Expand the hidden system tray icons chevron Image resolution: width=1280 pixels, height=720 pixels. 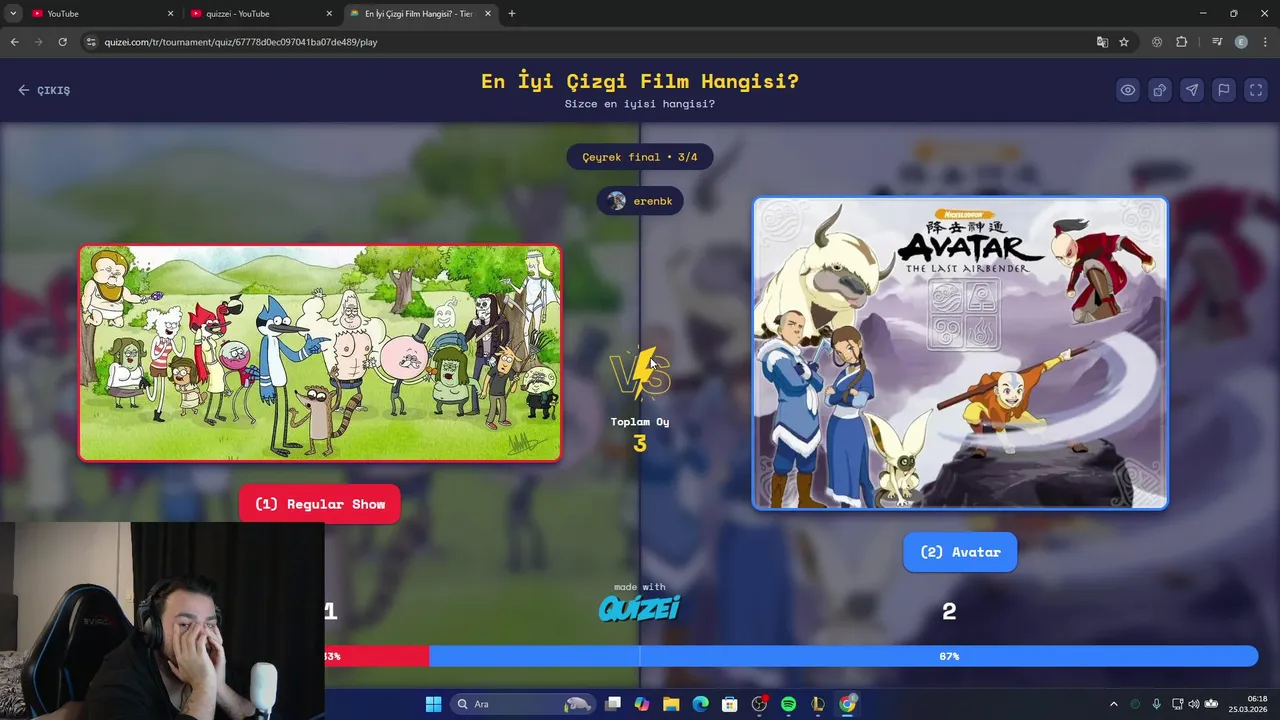tap(1114, 704)
